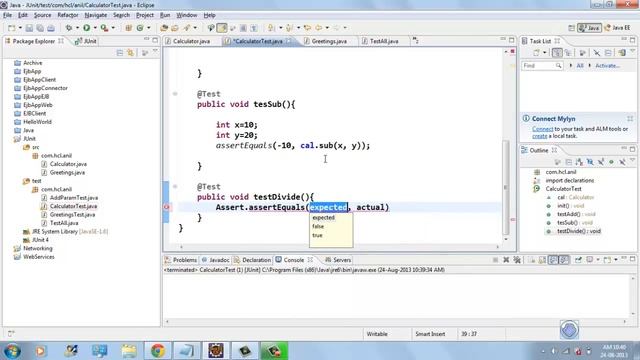This screenshot has height=360, width=640.
Task: Toggle Scheduled presentation in Task List
Action: [x=568, y=53]
